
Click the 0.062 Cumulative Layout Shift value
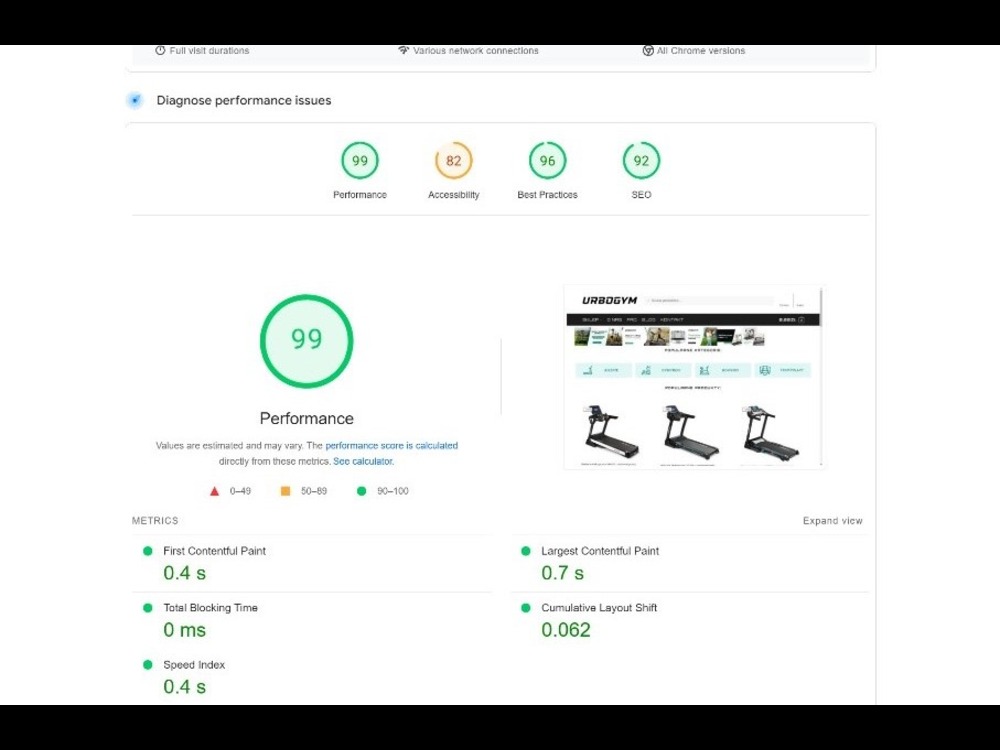pos(566,630)
